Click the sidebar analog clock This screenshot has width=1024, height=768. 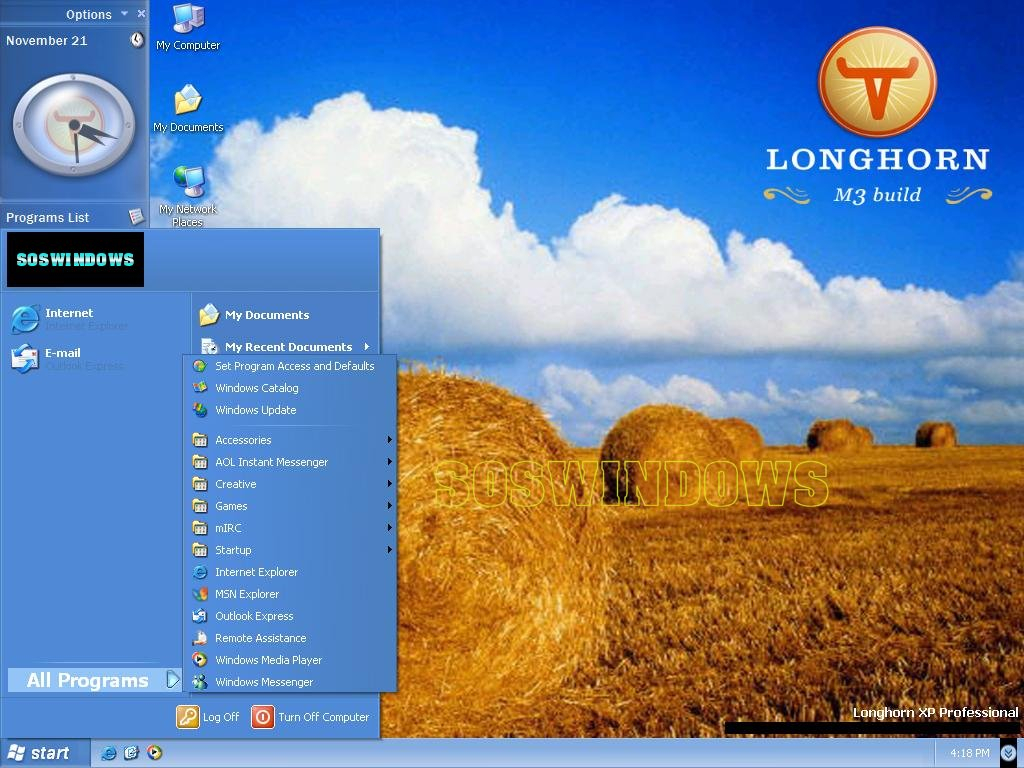coord(74,124)
